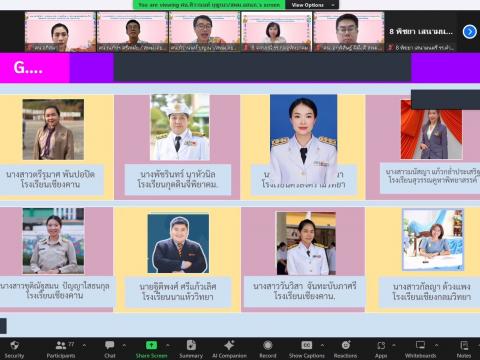Image resolution: width=480 pixels, height=360 pixels.
Task: Click the photo with orange drapes backdrop
Action: (431, 129)
